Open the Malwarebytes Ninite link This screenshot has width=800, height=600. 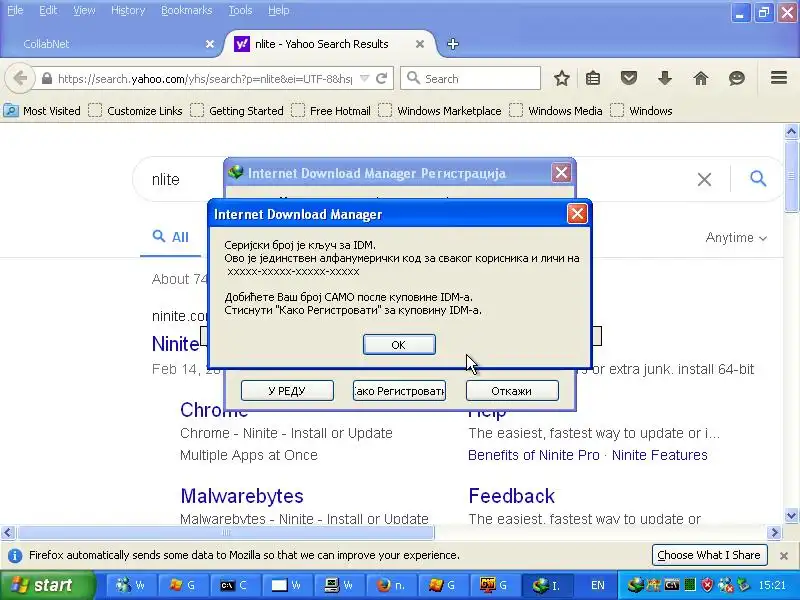click(x=242, y=496)
